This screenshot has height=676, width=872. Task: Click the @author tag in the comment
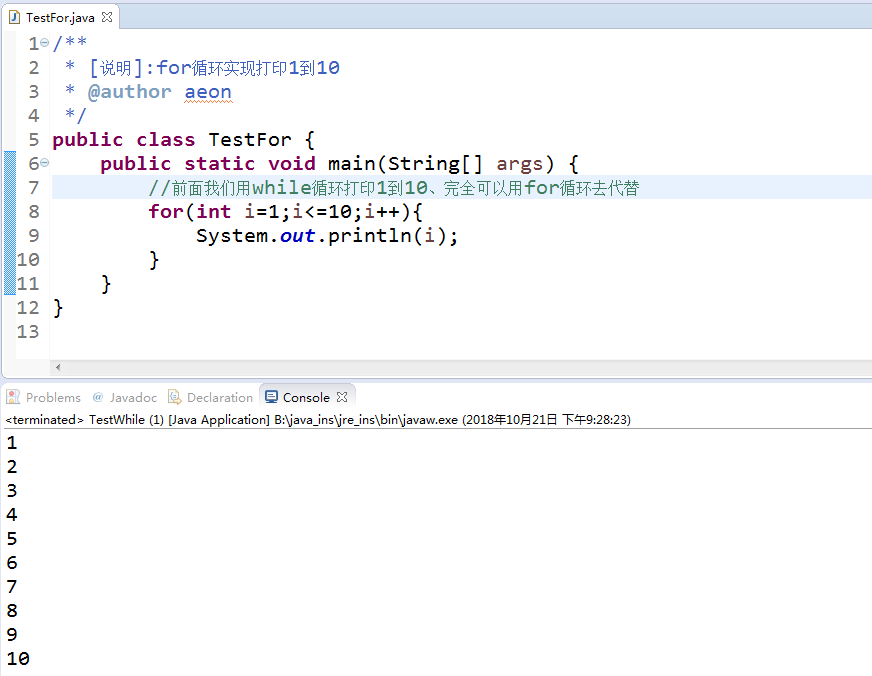[130, 92]
